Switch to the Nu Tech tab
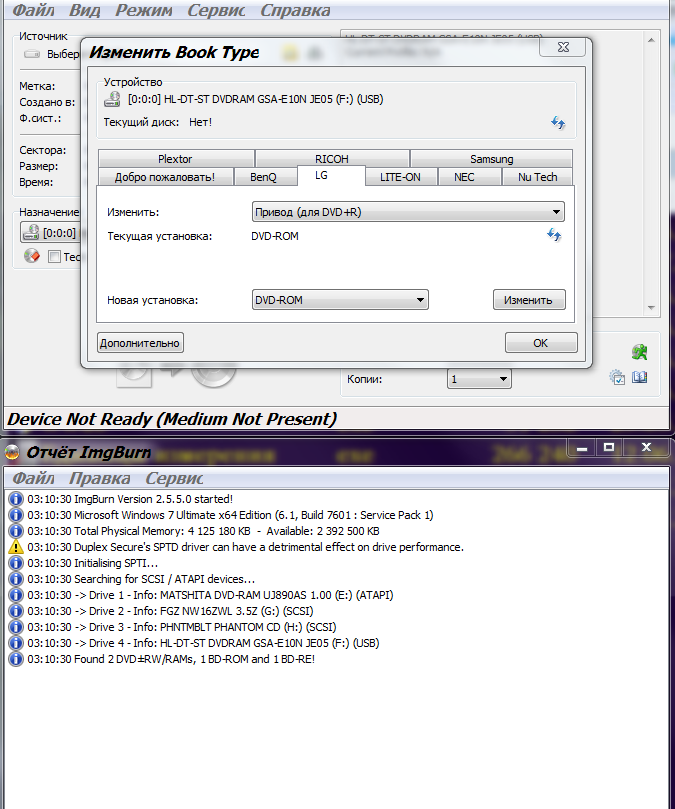The image size is (675, 809). pos(537,177)
